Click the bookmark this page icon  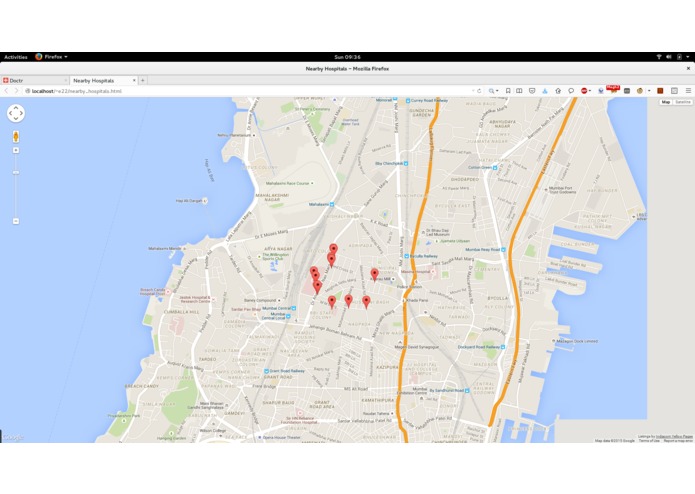508,91
